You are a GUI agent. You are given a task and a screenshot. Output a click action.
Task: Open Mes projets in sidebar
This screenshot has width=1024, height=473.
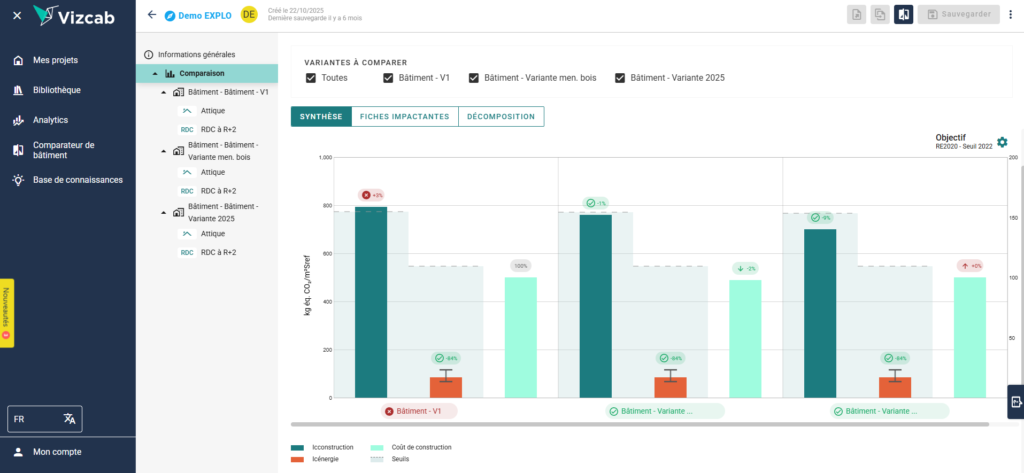pos(55,60)
